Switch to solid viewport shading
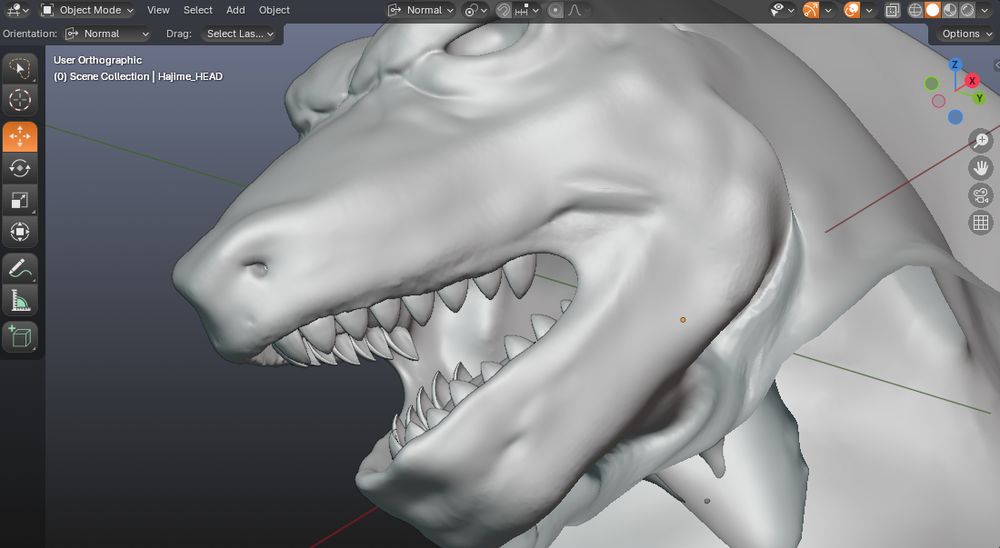The width and height of the screenshot is (1000, 548). click(x=932, y=10)
